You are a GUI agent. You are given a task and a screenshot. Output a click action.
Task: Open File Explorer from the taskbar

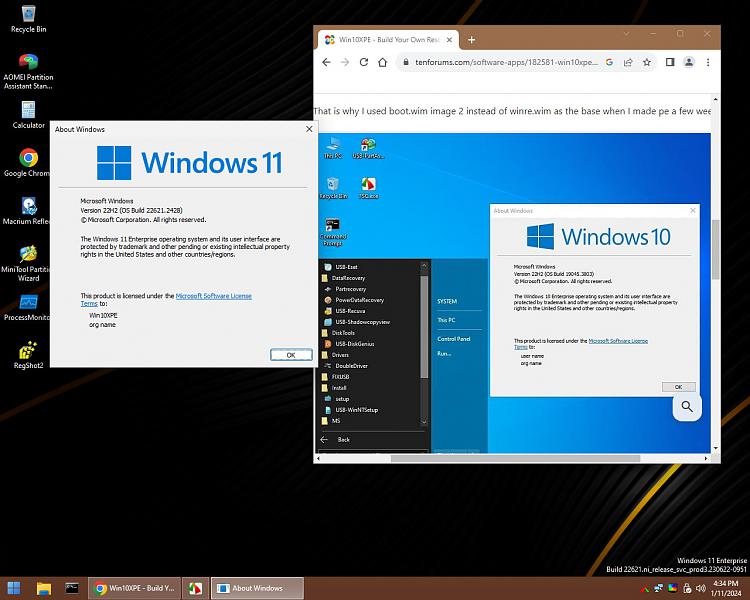click(x=44, y=588)
